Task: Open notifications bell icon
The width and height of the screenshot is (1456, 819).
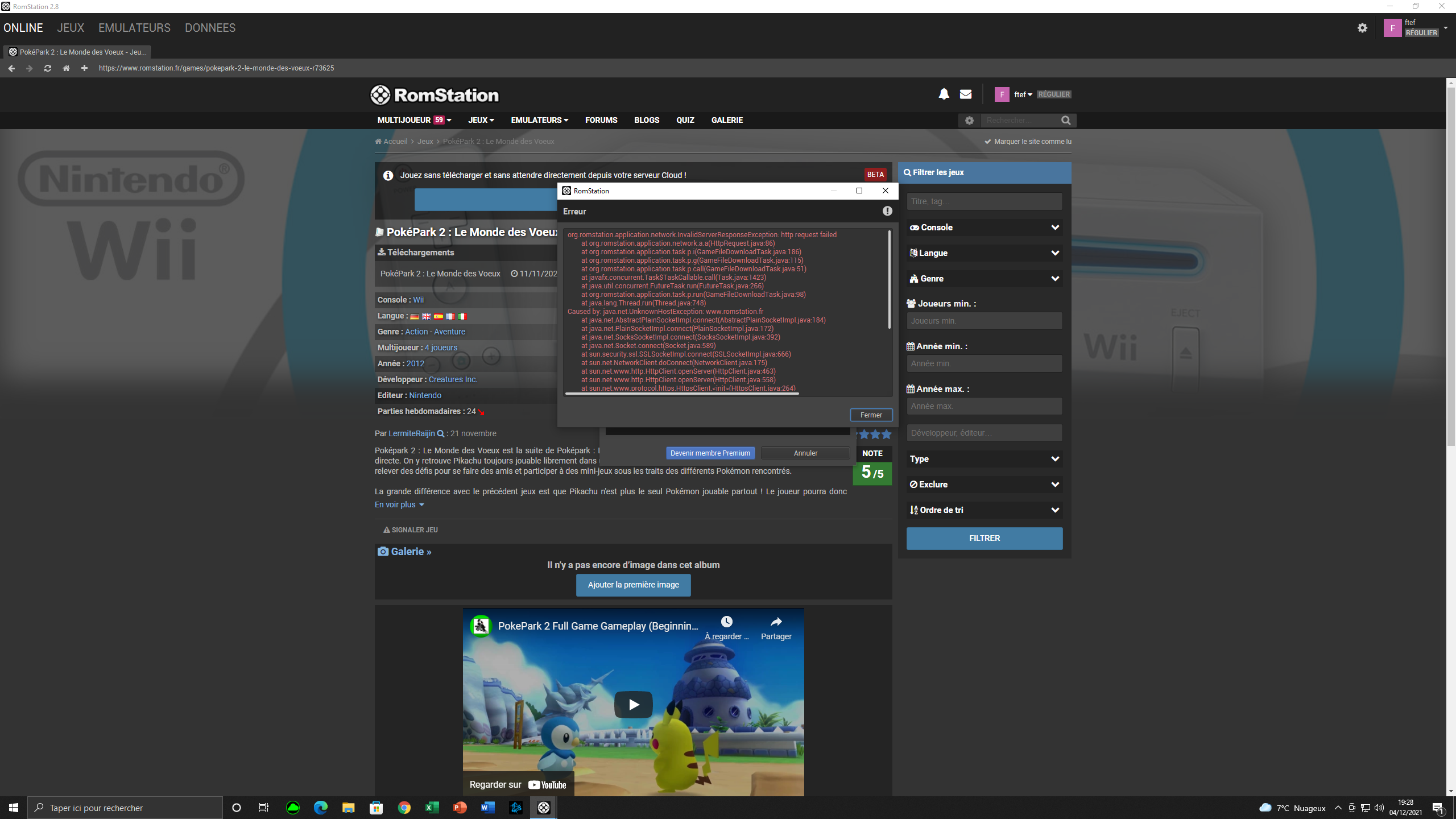Action: (944, 94)
